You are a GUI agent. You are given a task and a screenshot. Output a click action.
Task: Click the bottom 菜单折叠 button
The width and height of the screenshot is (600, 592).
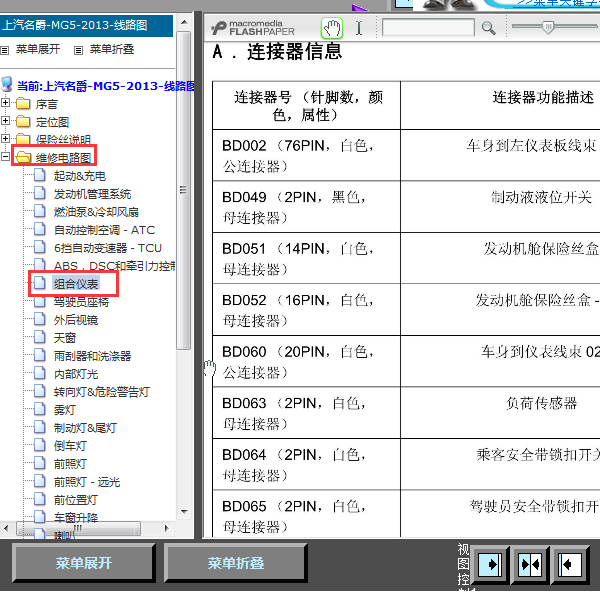(236, 563)
